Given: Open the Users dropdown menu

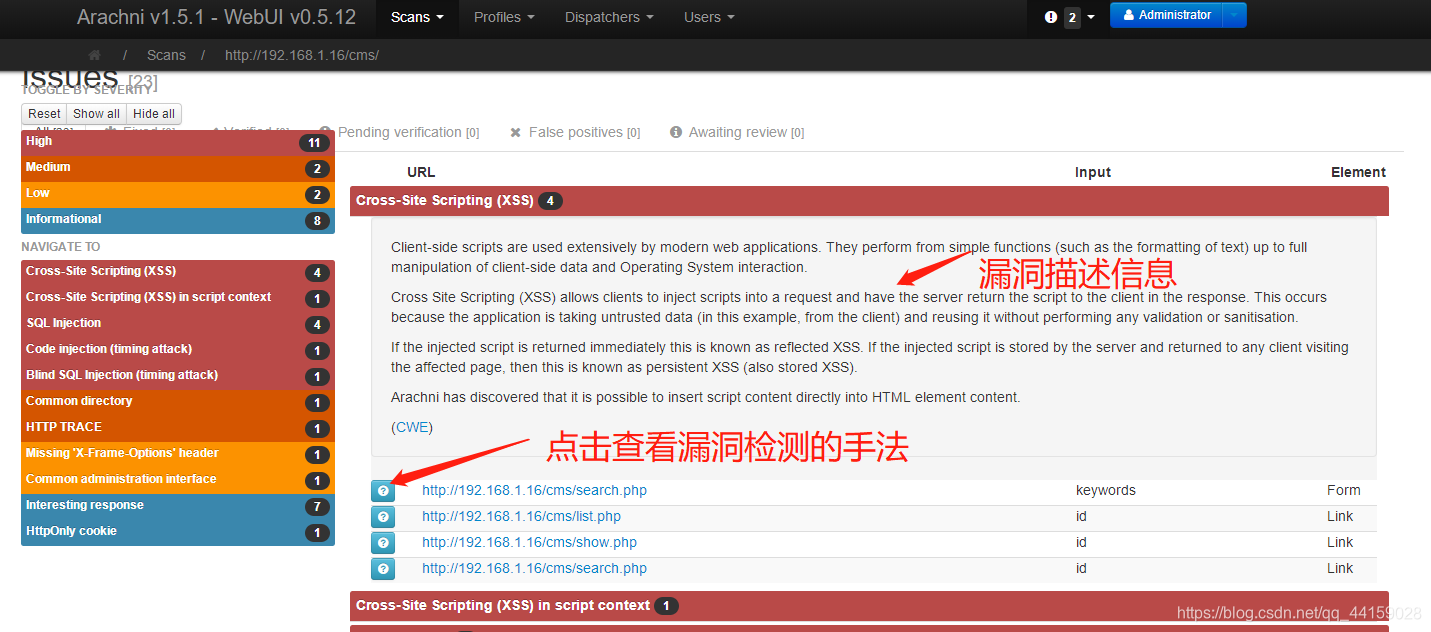Looking at the screenshot, I should pyautogui.click(x=709, y=17).
